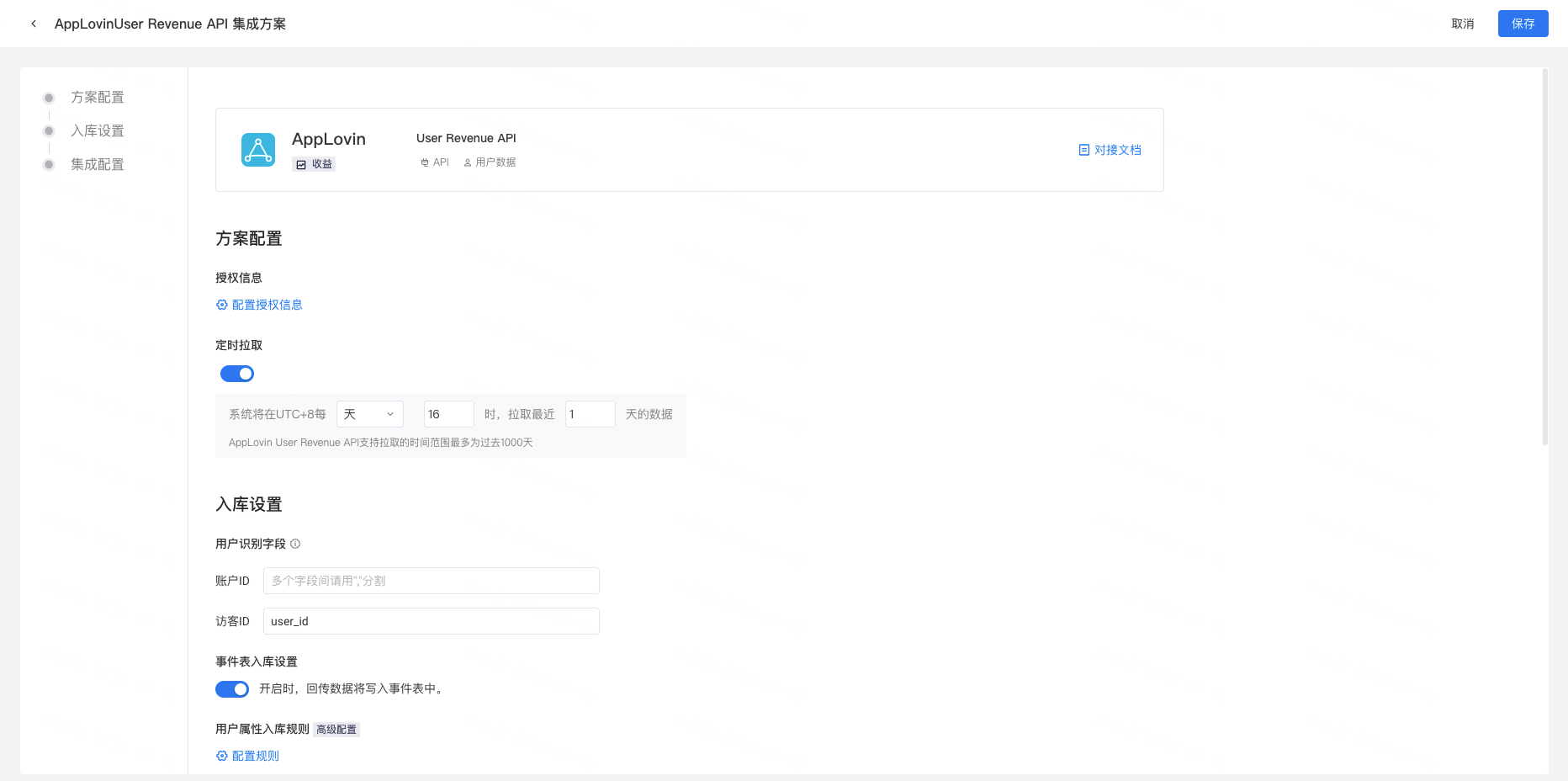Click the AppLovin logo icon
1568x781 pixels.
pos(258,150)
